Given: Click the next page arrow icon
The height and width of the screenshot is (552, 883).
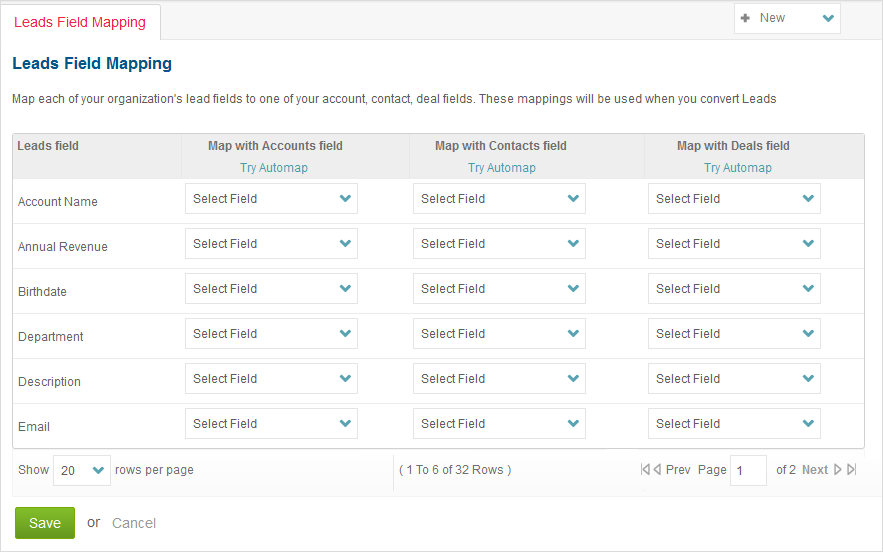Looking at the screenshot, I should (837, 469).
